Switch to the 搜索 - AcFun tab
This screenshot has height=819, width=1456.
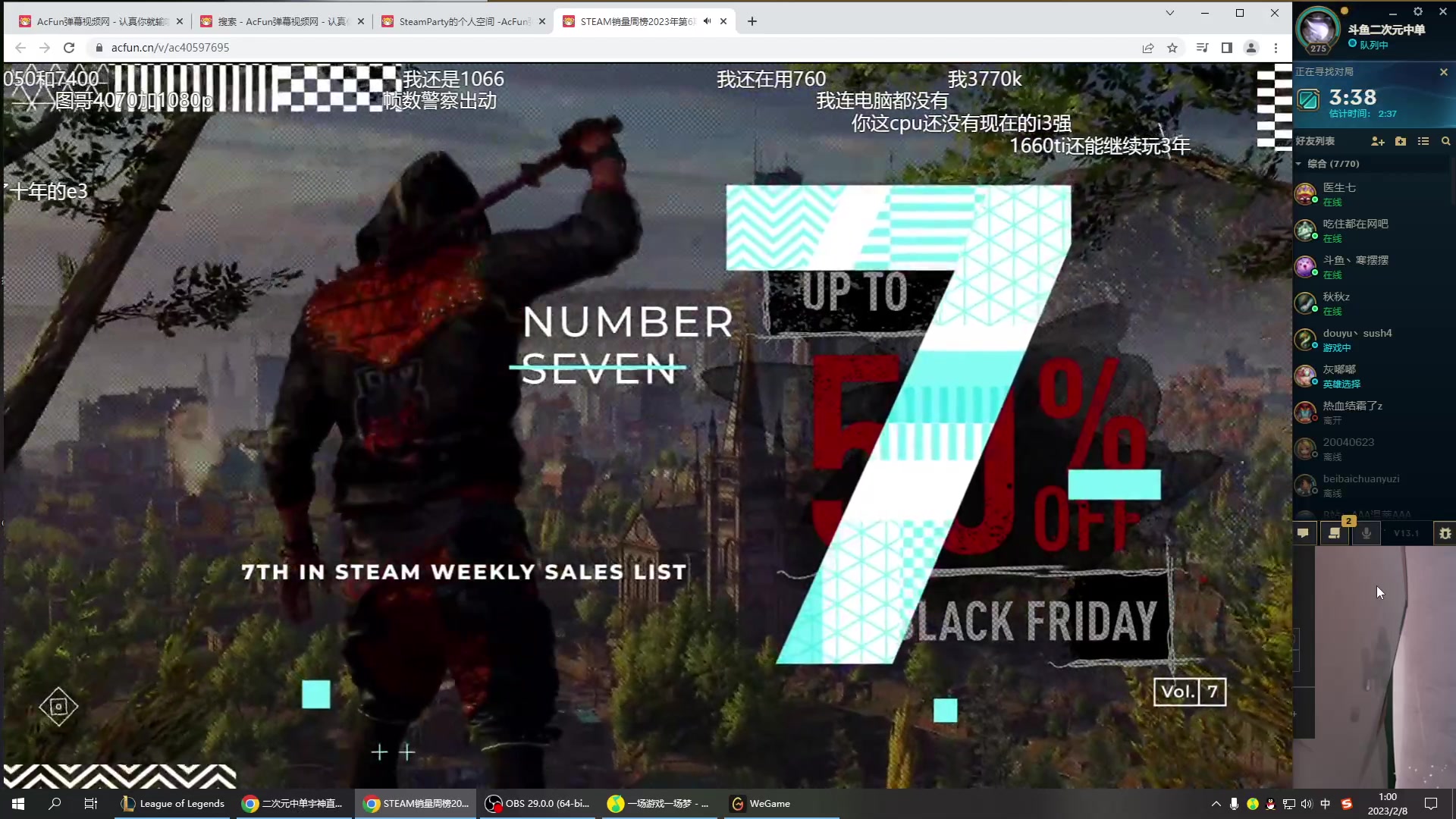point(282,21)
